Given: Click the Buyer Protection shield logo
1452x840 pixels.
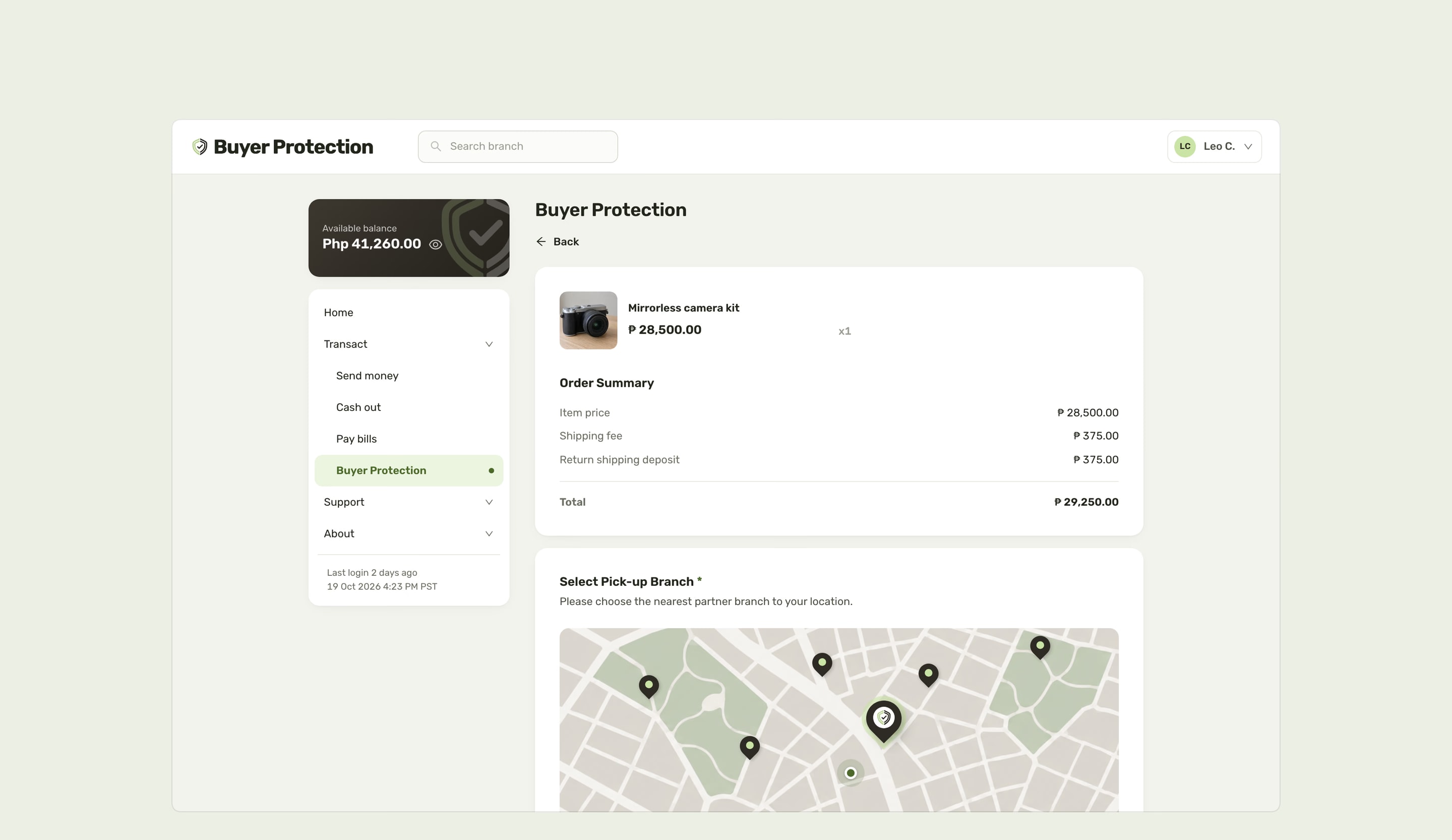Looking at the screenshot, I should (199, 147).
